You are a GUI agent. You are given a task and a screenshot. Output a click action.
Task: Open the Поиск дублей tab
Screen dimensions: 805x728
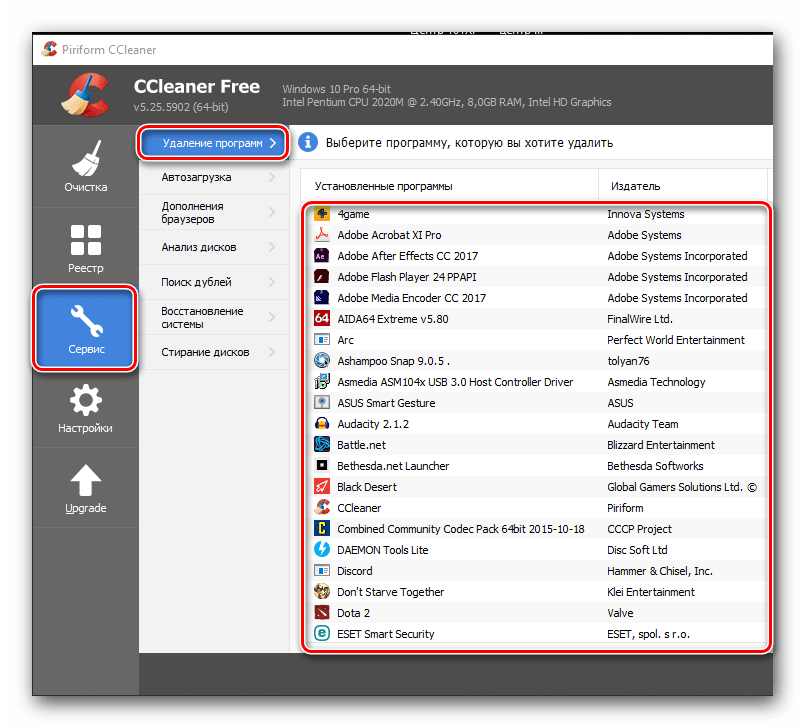pyautogui.click(x=214, y=282)
